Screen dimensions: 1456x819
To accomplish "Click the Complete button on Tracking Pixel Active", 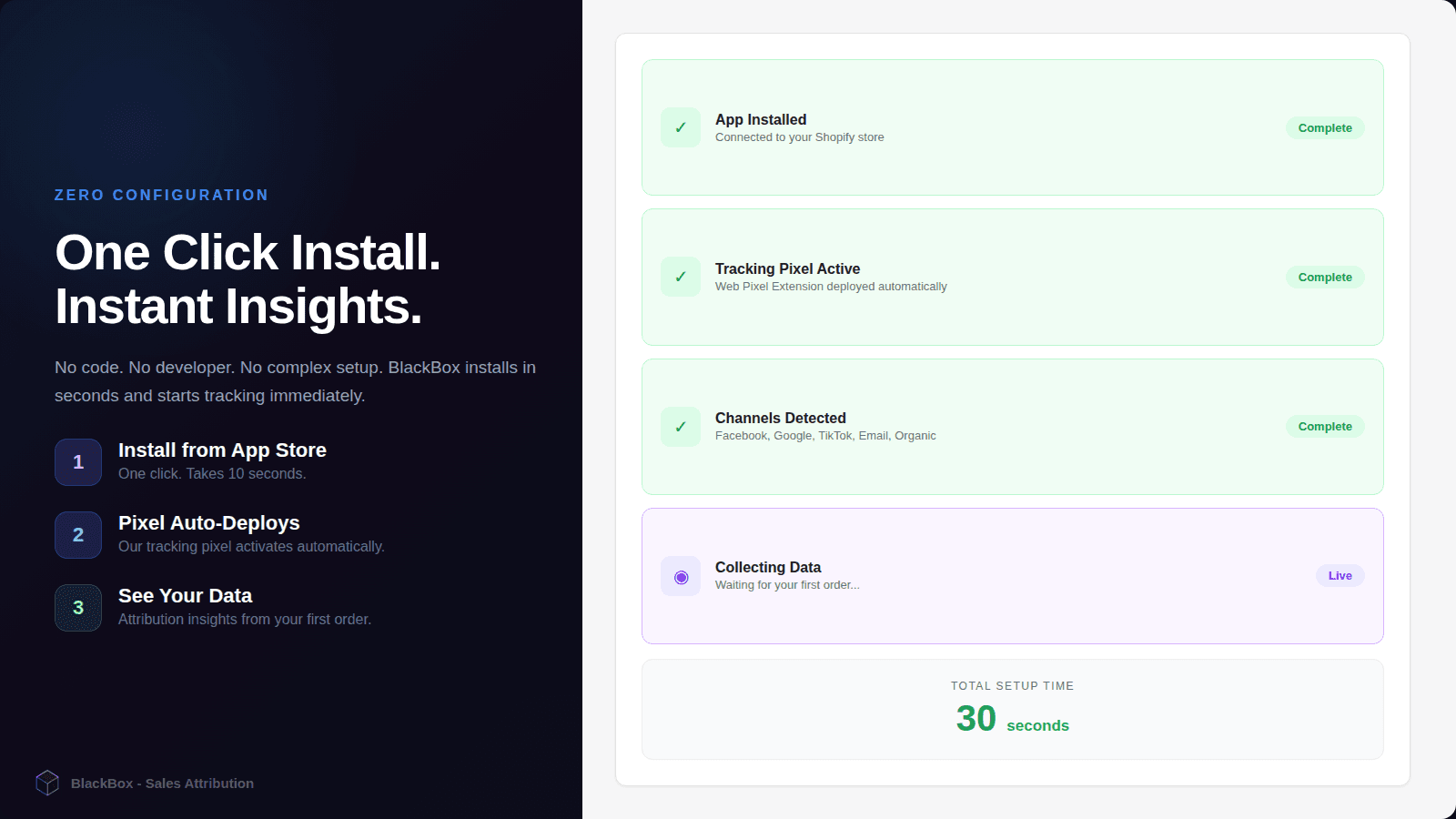I will click(x=1324, y=277).
